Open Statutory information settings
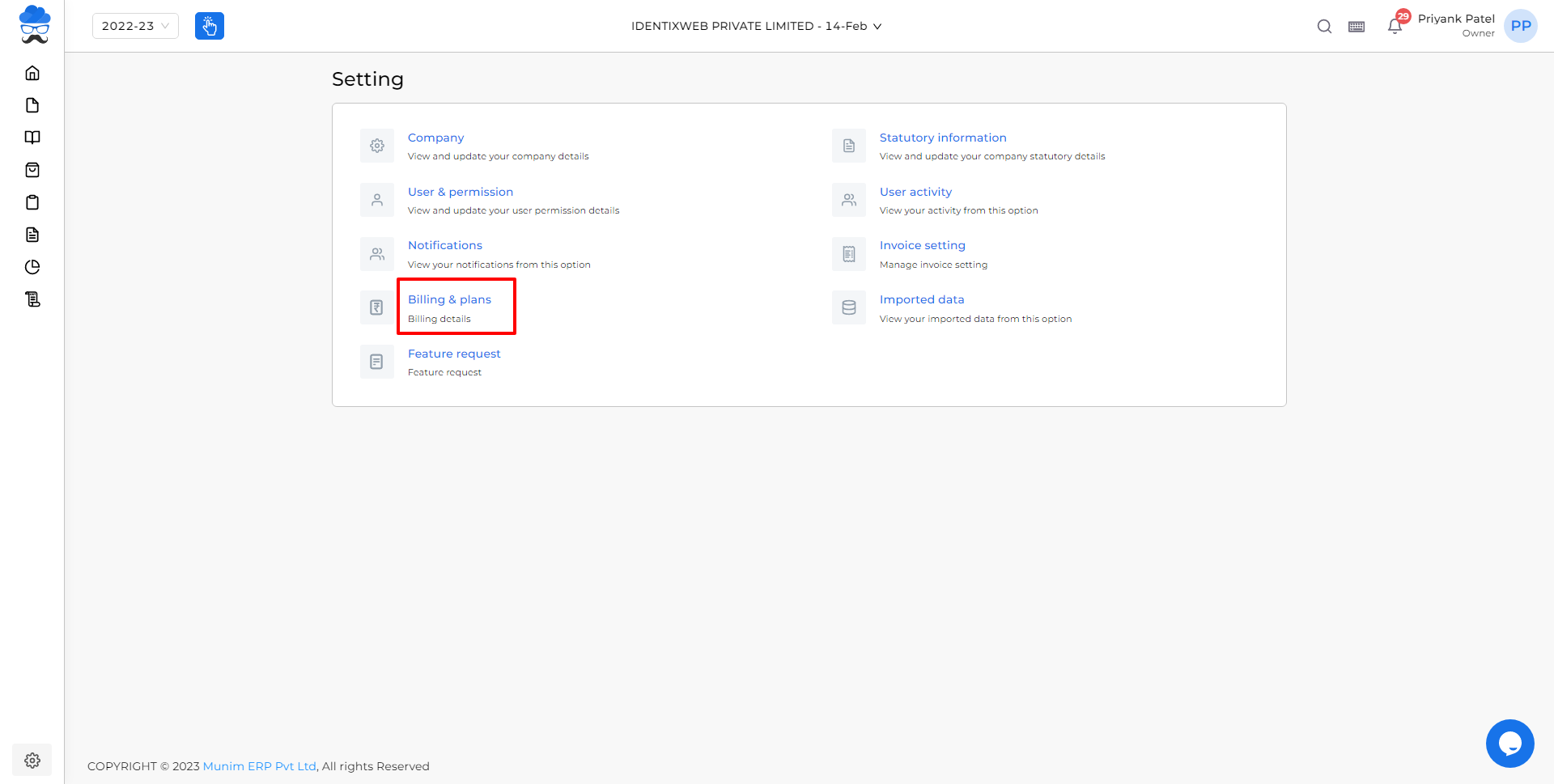The width and height of the screenshot is (1554, 784). (943, 138)
